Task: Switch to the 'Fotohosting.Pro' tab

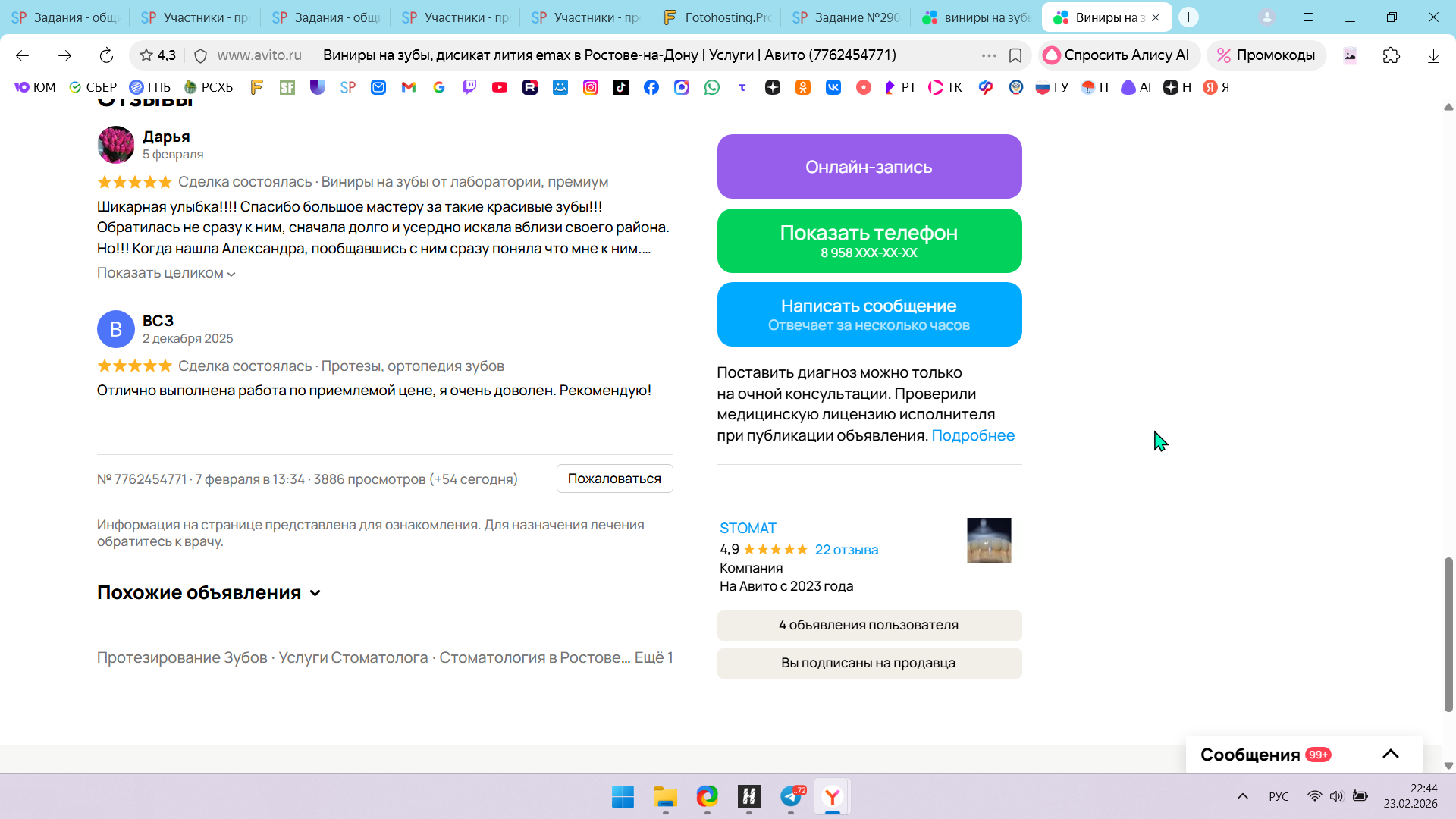Action: pyautogui.click(x=717, y=17)
